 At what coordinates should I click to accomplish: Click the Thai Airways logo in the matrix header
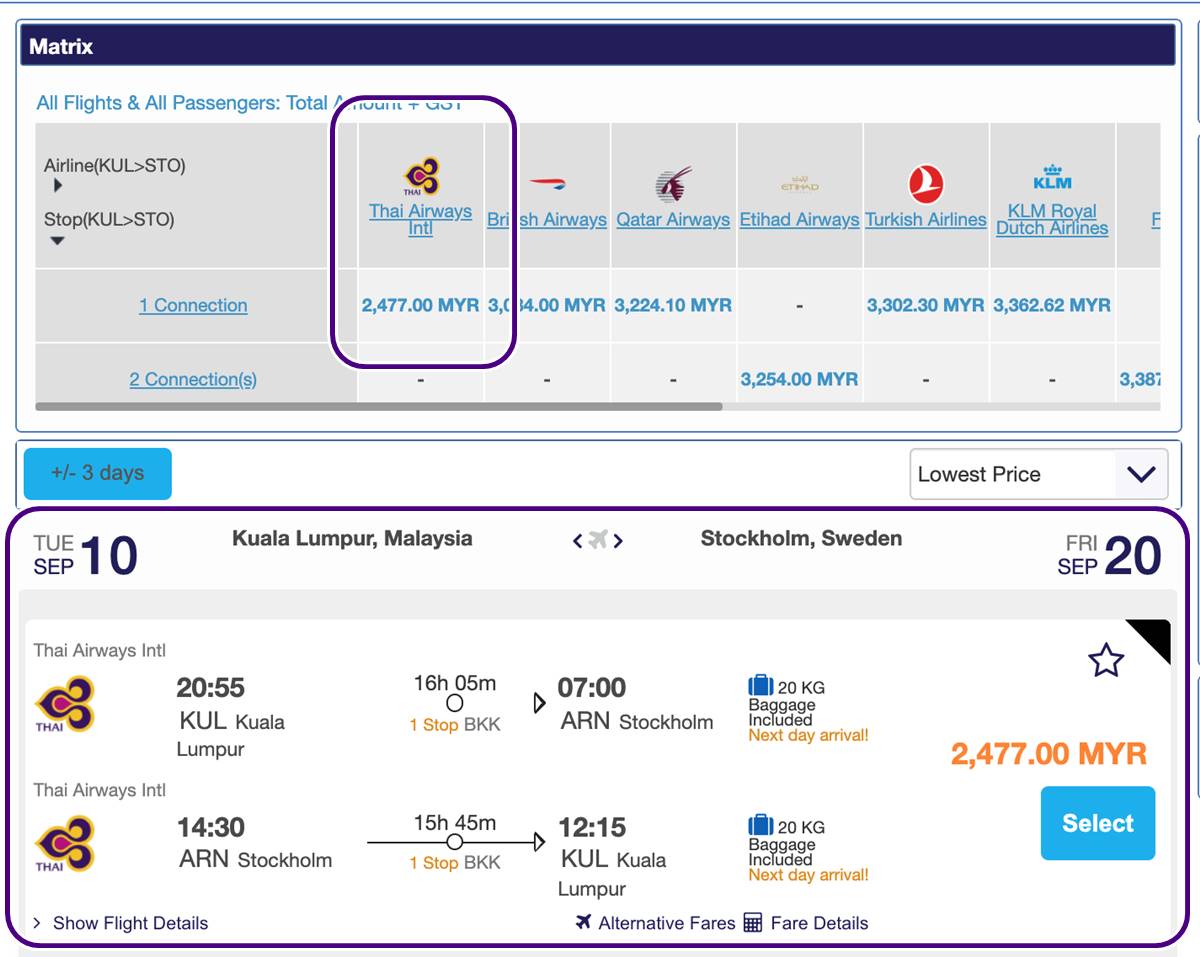click(421, 177)
